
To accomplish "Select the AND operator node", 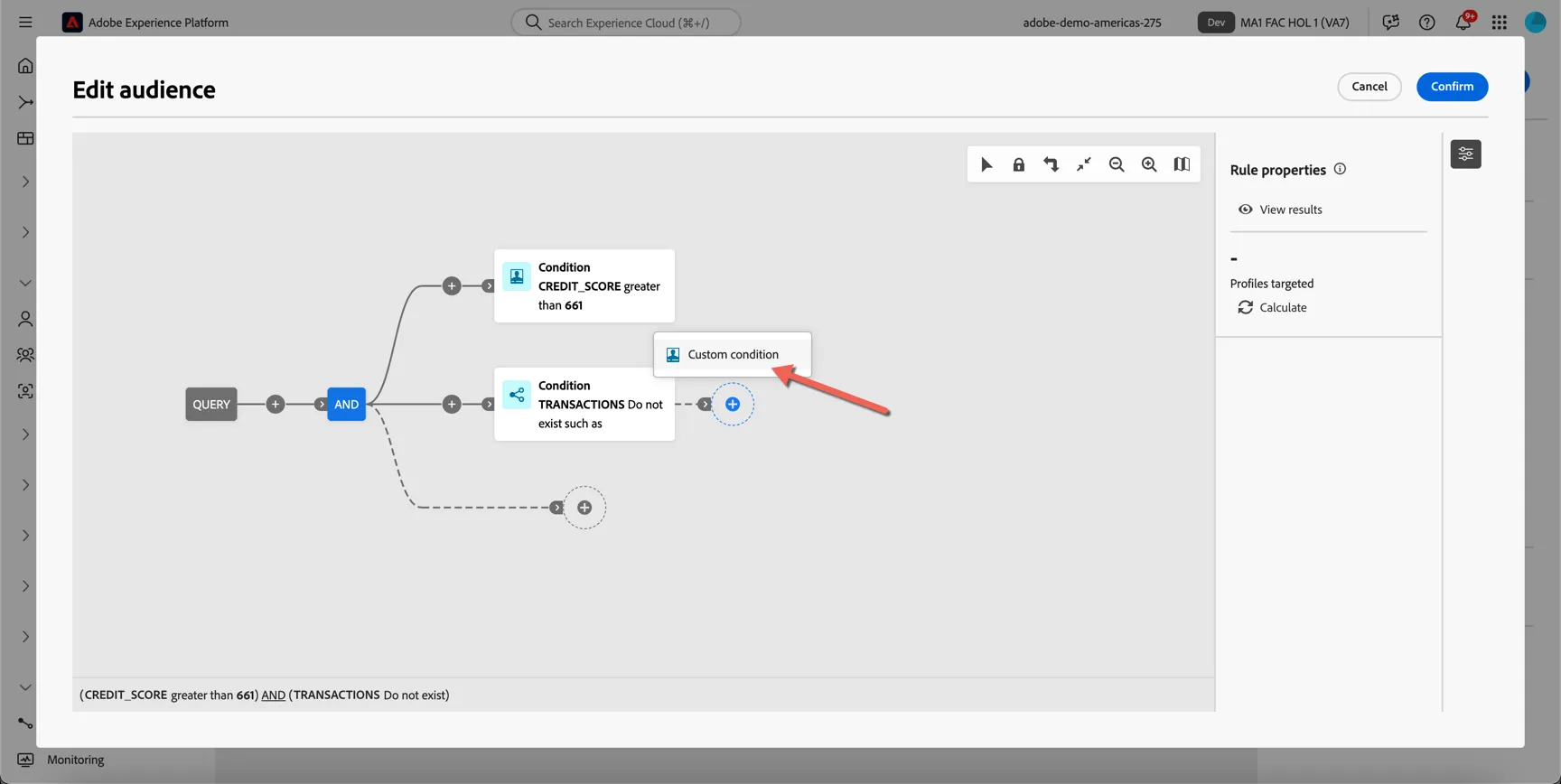I will (x=347, y=405).
